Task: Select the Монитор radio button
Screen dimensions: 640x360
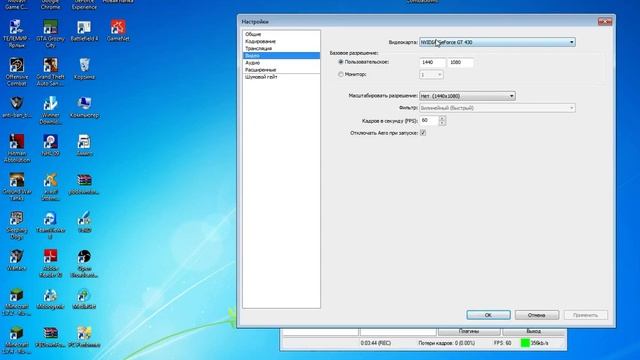Action: tap(341, 74)
